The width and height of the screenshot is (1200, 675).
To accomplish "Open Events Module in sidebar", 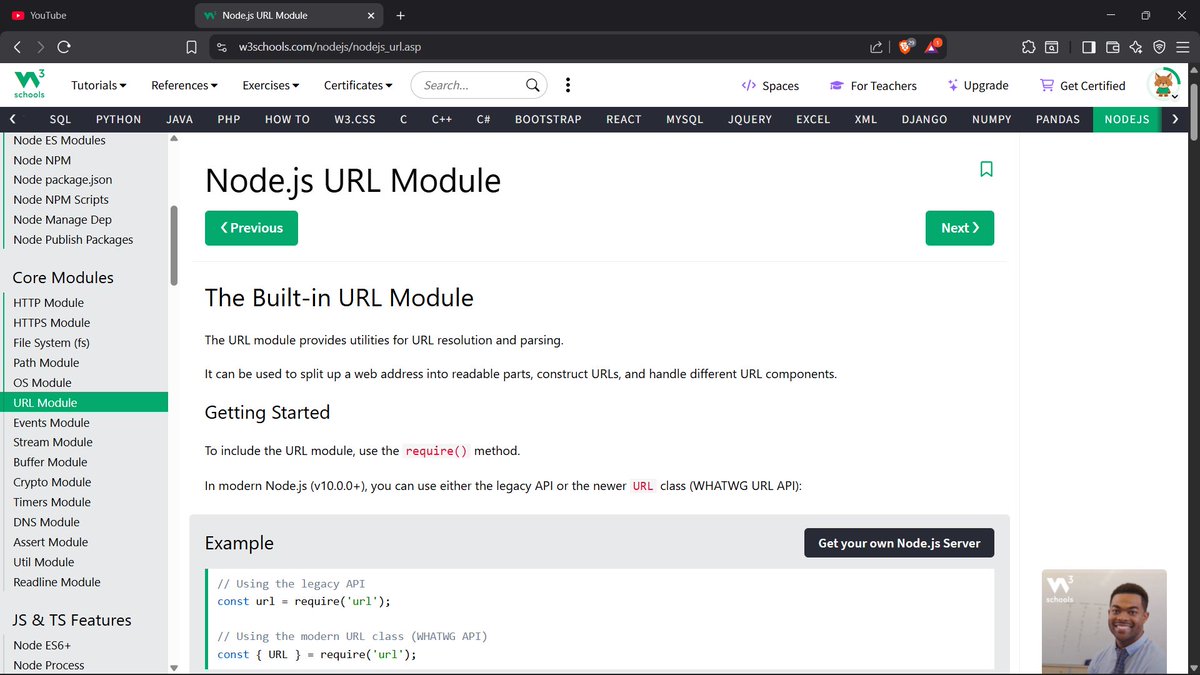I will click(51, 423).
